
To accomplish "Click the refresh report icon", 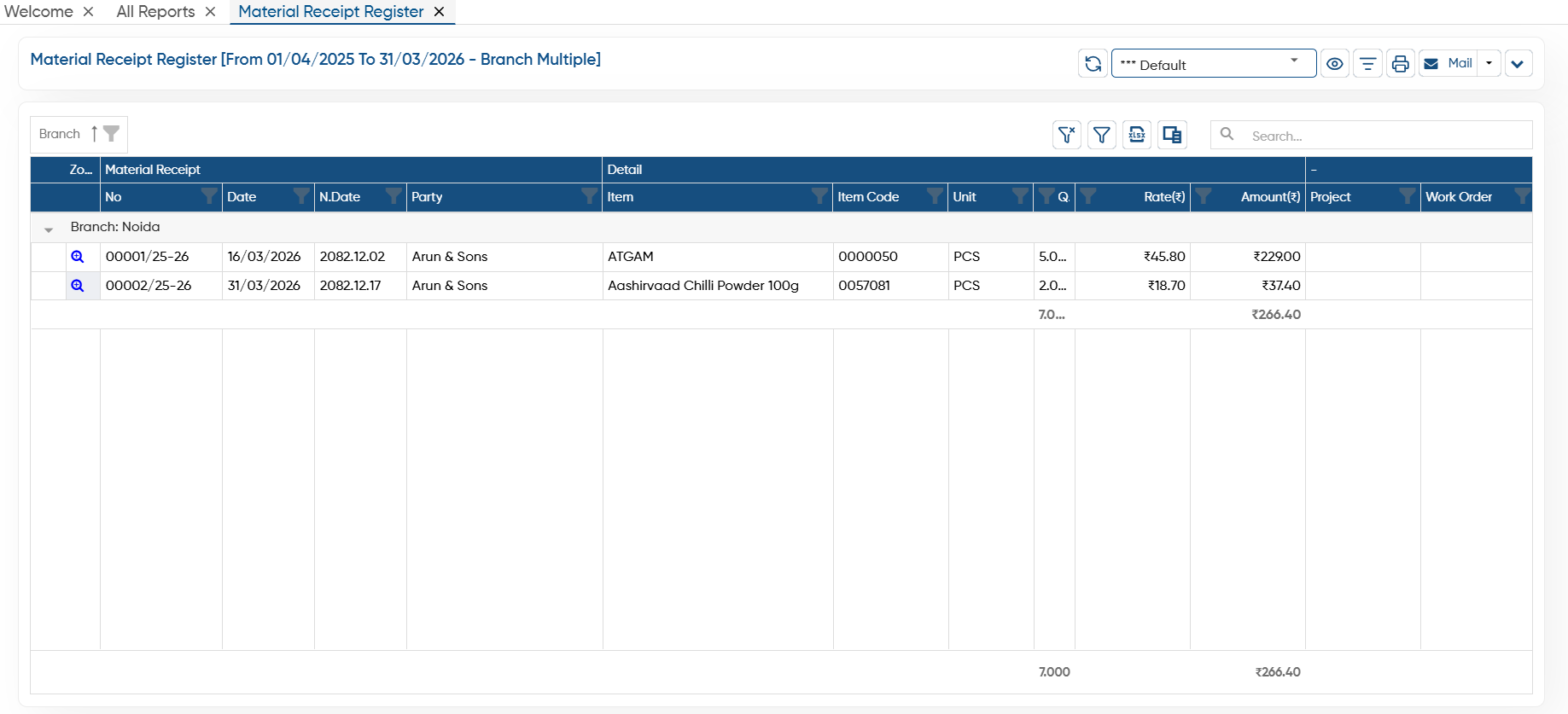I will click(1093, 63).
